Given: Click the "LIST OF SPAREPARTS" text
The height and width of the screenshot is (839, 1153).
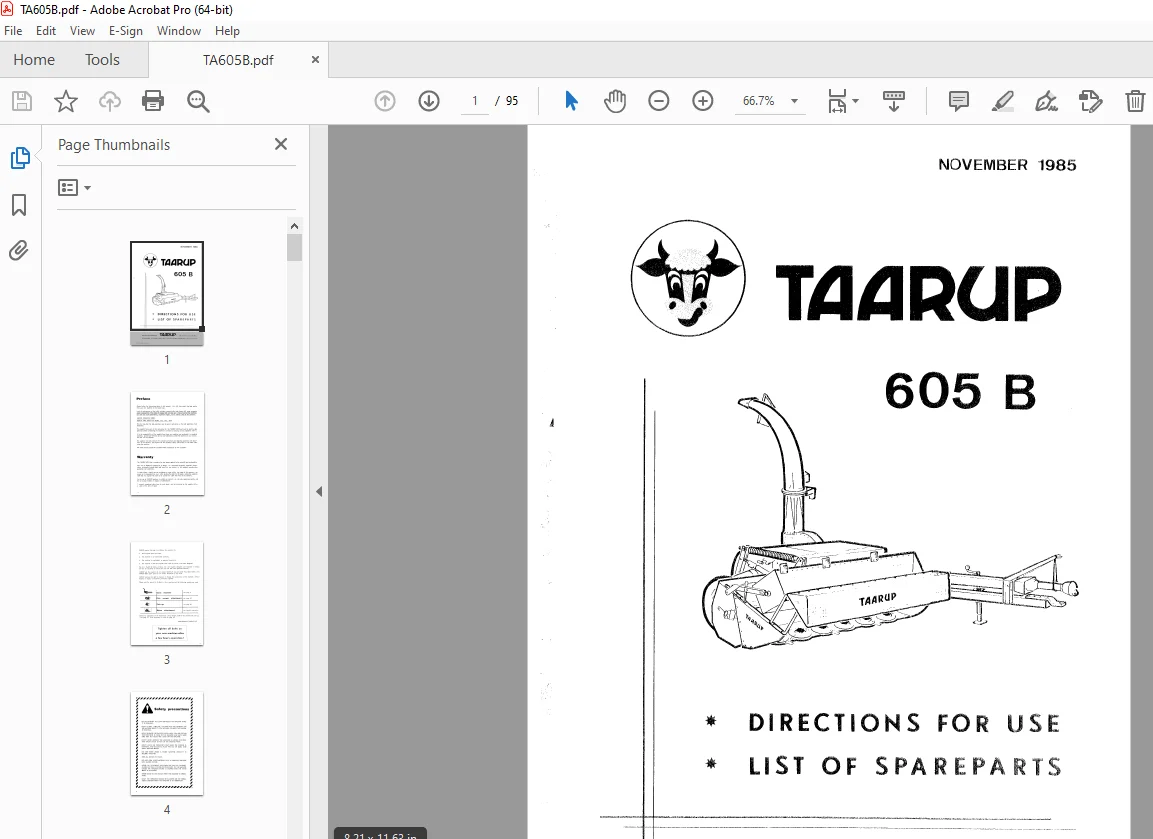Looking at the screenshot, I should pyautogui.click(x=905, y=766).
